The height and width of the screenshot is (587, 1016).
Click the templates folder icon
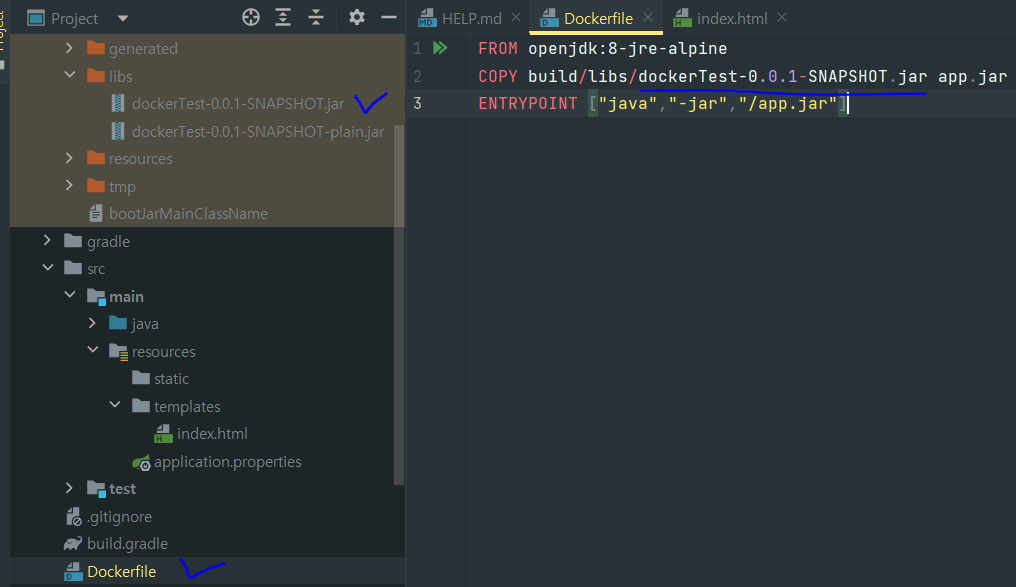[141, 406]
